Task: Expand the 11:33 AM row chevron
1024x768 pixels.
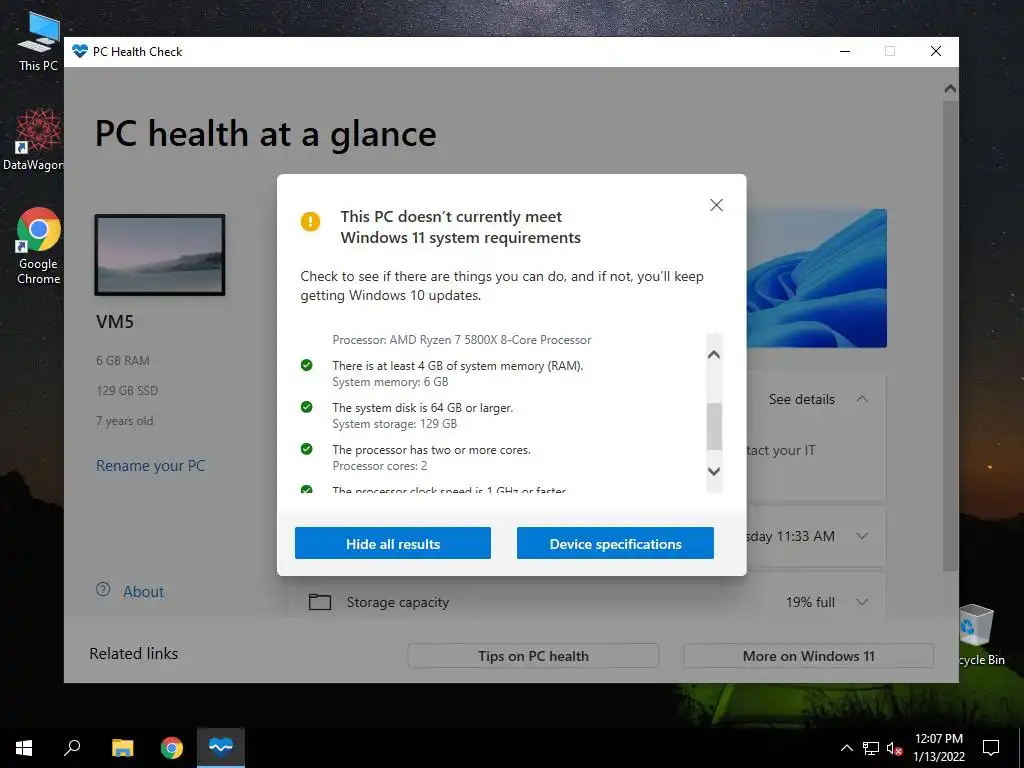Action: [x=862, y=536]
